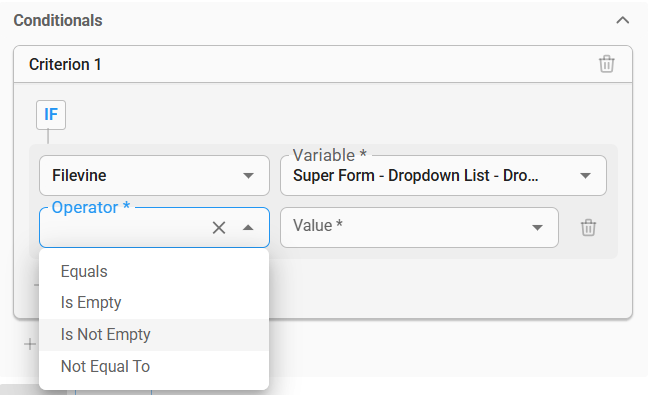This screenshot has width=650, height=395.
Task: Delete Criterion 1 using header trash icon
Action: pyautogui.click(x=606, y=64)
